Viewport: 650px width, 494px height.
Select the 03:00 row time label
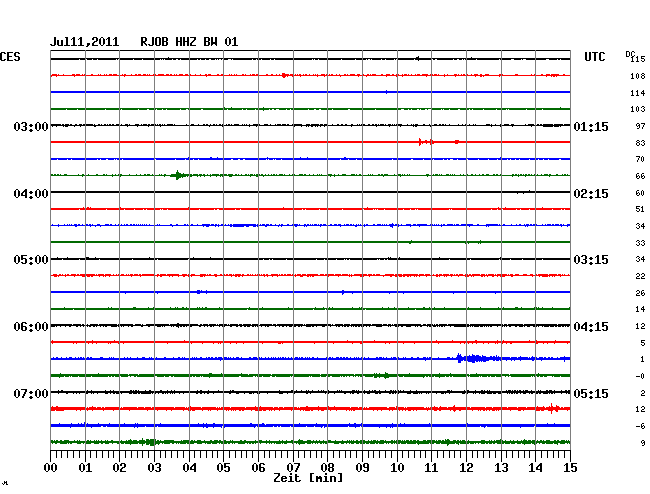[x=31, y=126]
